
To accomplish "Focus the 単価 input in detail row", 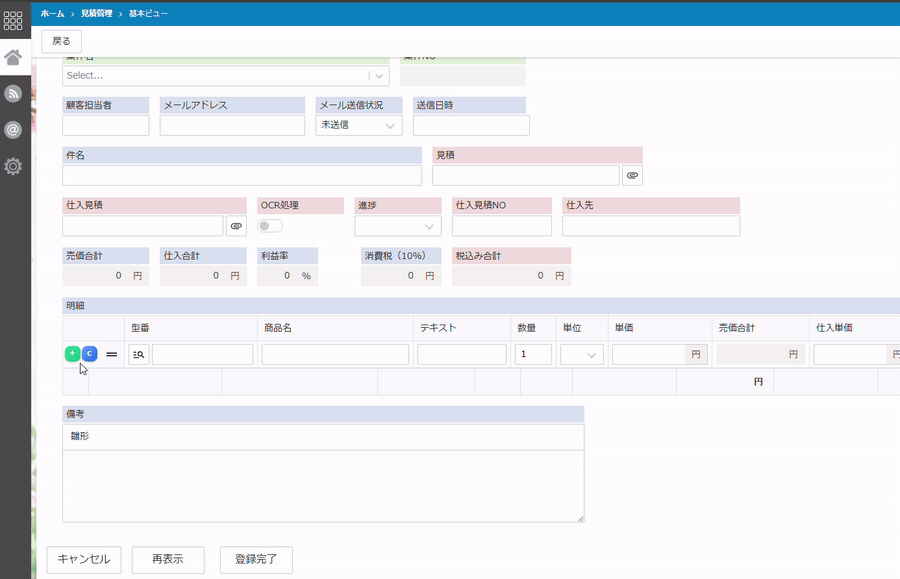I will point(649,355).
